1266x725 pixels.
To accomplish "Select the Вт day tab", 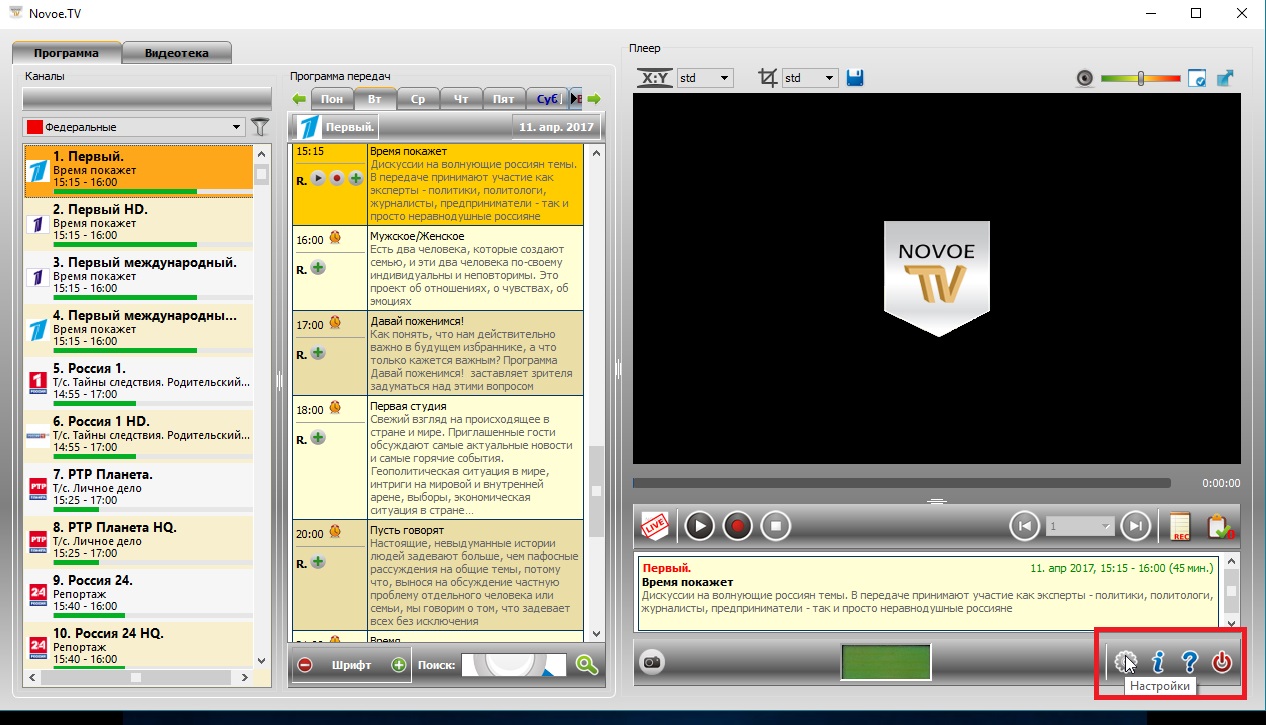I will (x=375, y=99).
